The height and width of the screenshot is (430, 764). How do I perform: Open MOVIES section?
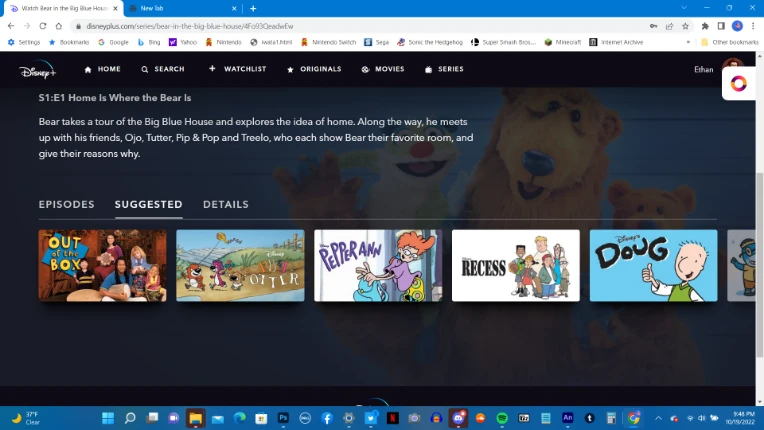tap(383, 69)
